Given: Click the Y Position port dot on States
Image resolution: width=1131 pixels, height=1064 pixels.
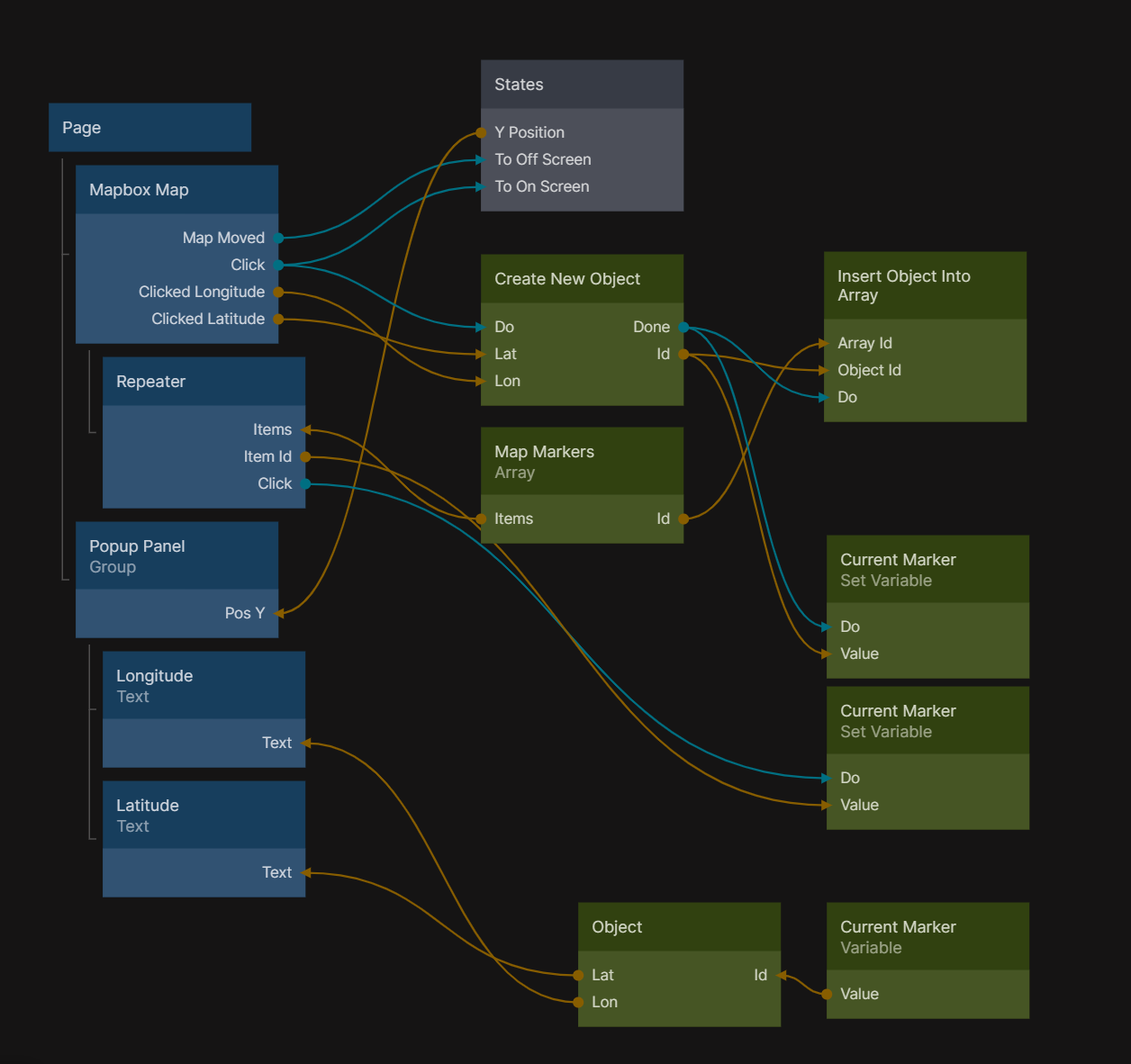Looking at the screenshot, I should (x=482, y=133).
